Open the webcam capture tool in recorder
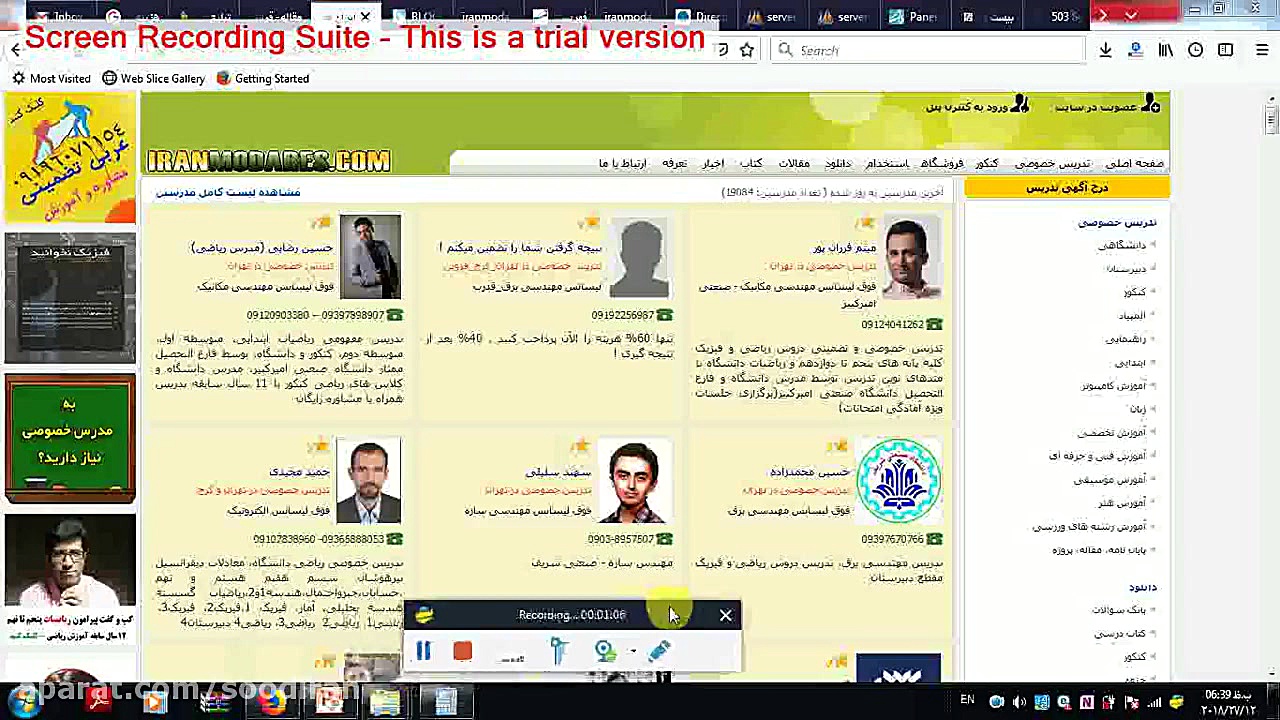This screenshot has height=720, width=1280. (x=604, y=651)
